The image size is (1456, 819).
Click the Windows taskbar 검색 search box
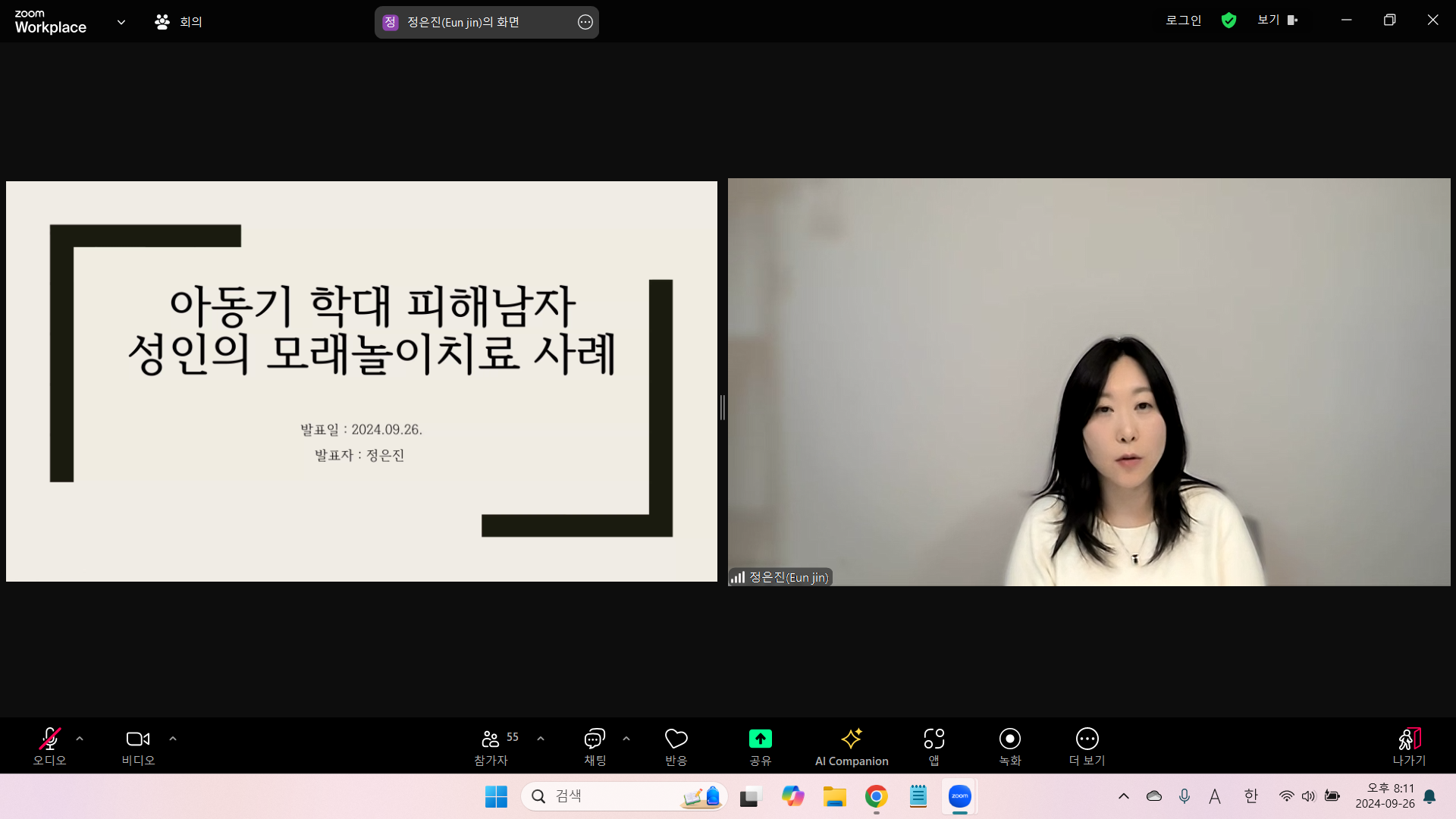[x=624, y=796]
